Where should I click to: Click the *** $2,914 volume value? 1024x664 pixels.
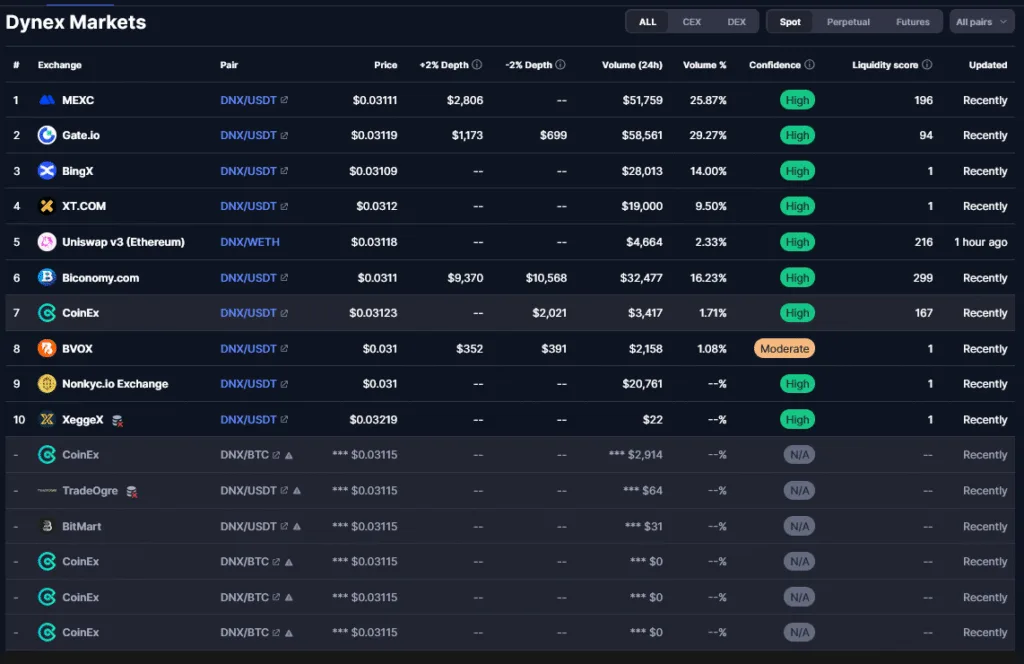(635, 455)
